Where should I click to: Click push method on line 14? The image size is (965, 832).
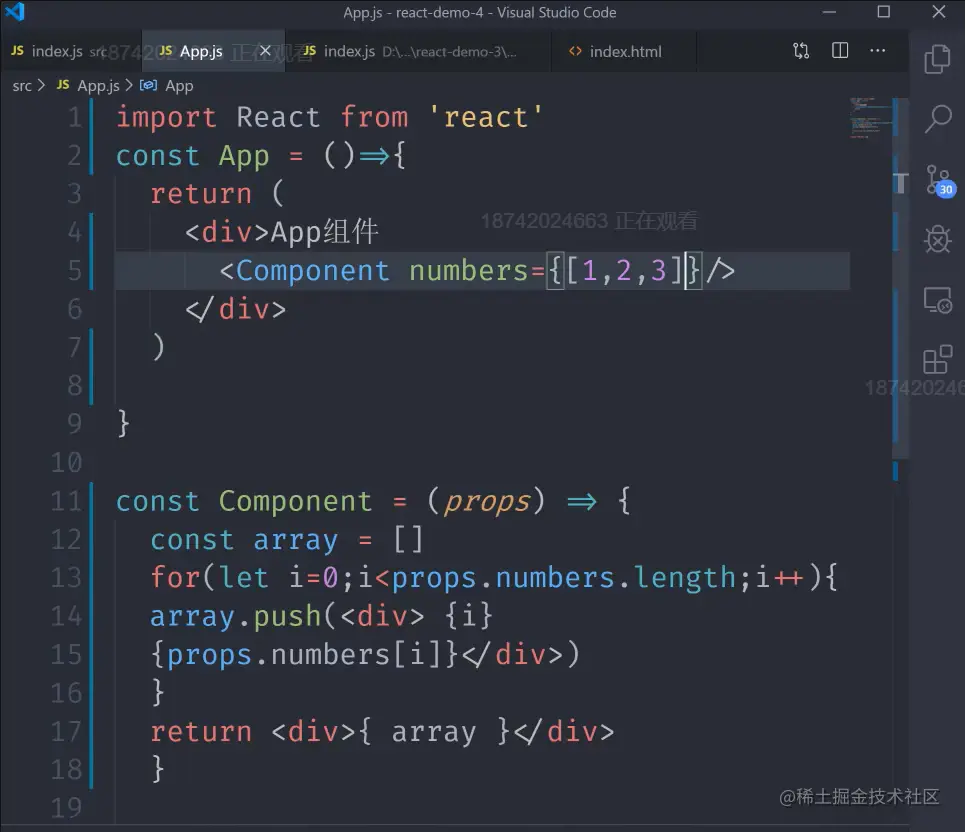click(287, 616)
